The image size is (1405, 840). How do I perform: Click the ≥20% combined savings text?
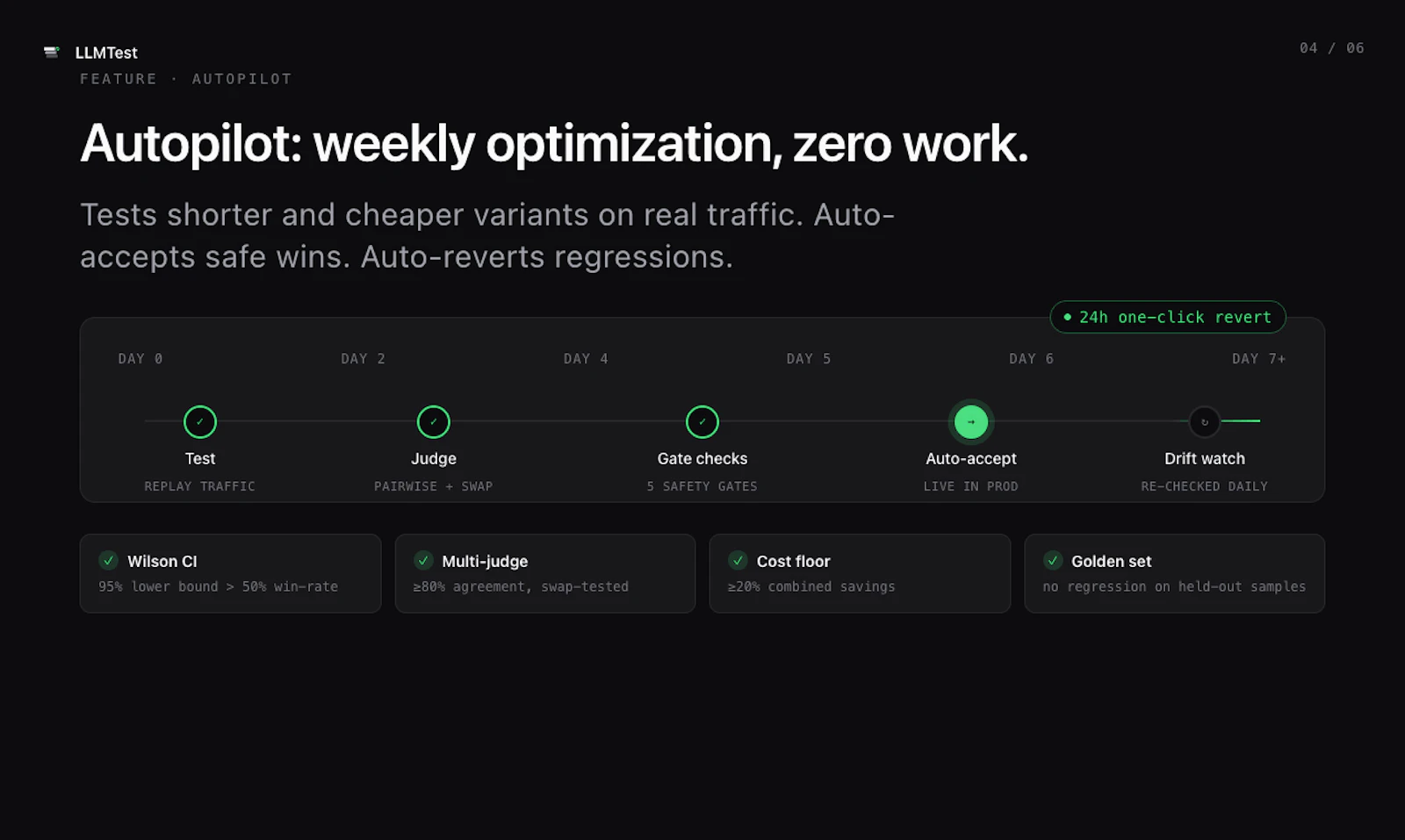(x=812, y=586)
